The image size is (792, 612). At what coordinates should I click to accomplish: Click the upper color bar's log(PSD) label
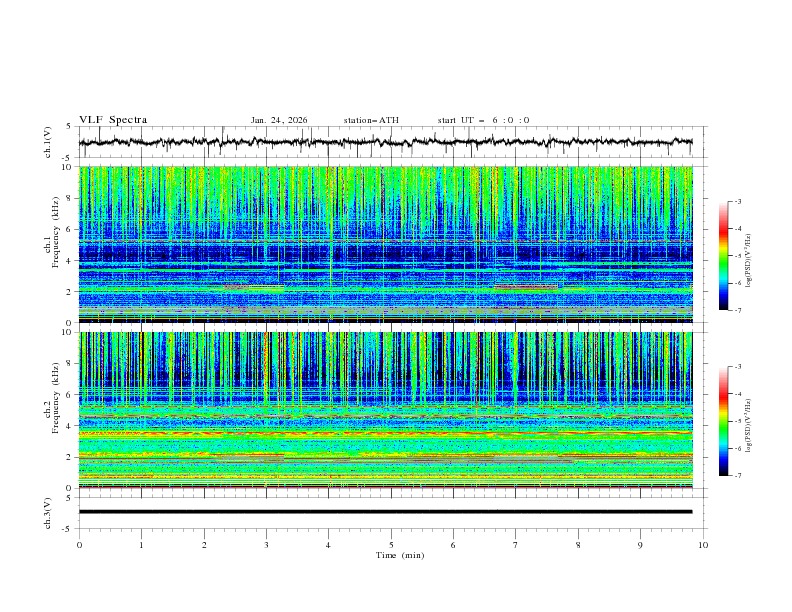tap(749, 261)
